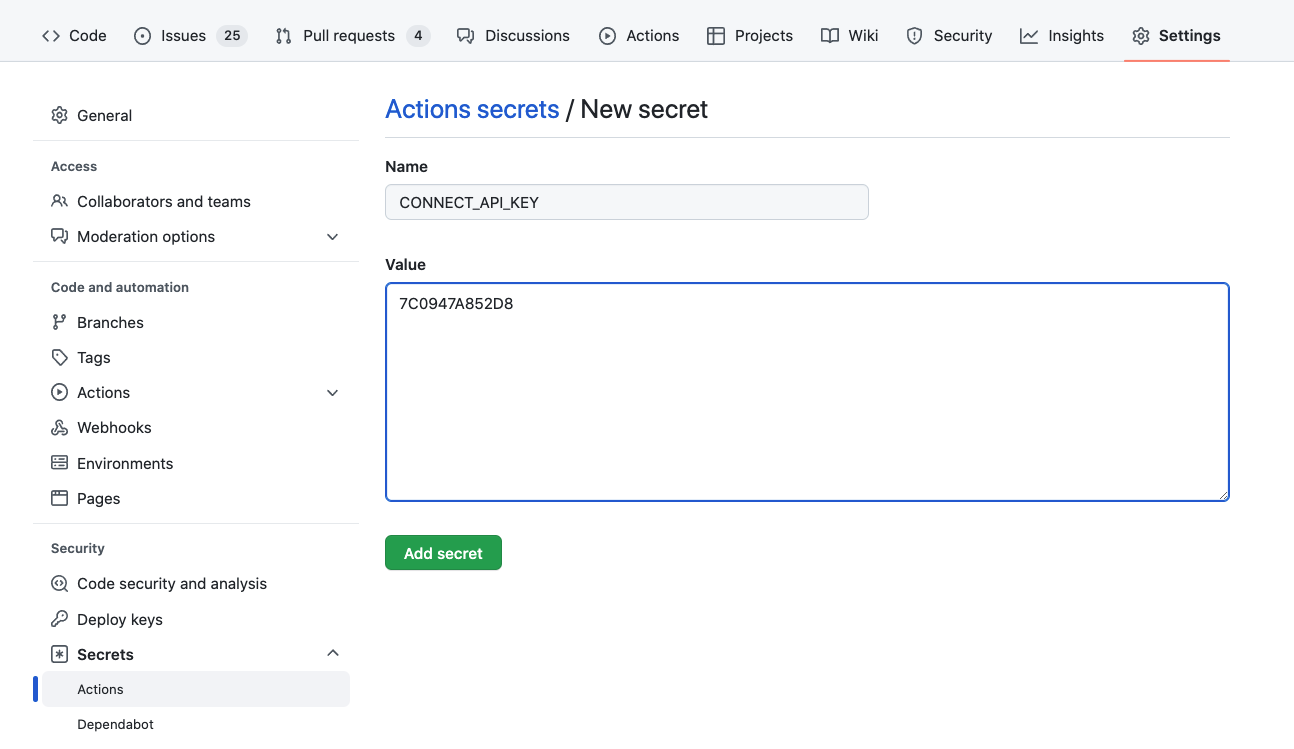Collapse the Secrets section chevron

333,653
